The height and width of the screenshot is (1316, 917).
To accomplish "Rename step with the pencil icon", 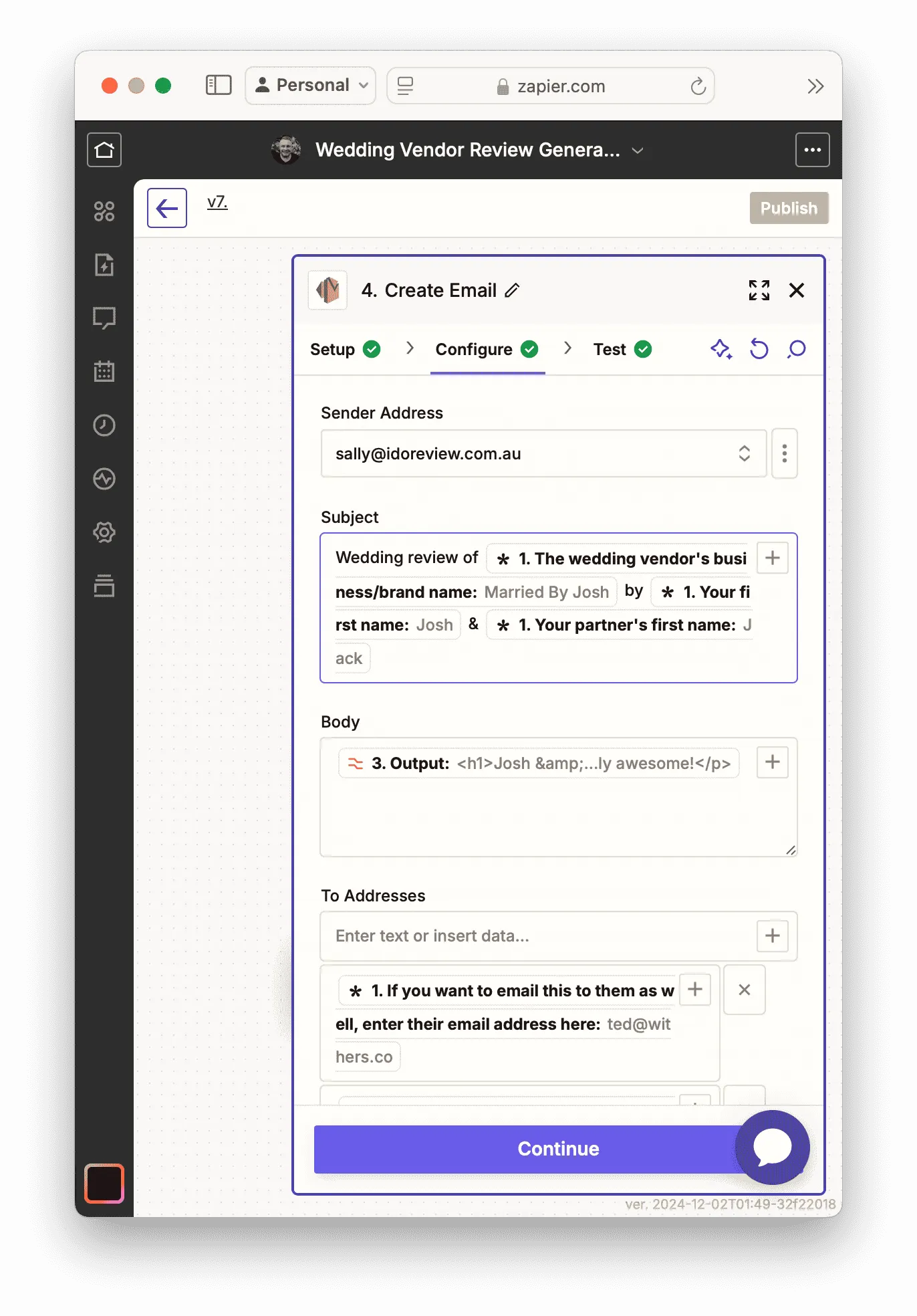I will (512, 290).
